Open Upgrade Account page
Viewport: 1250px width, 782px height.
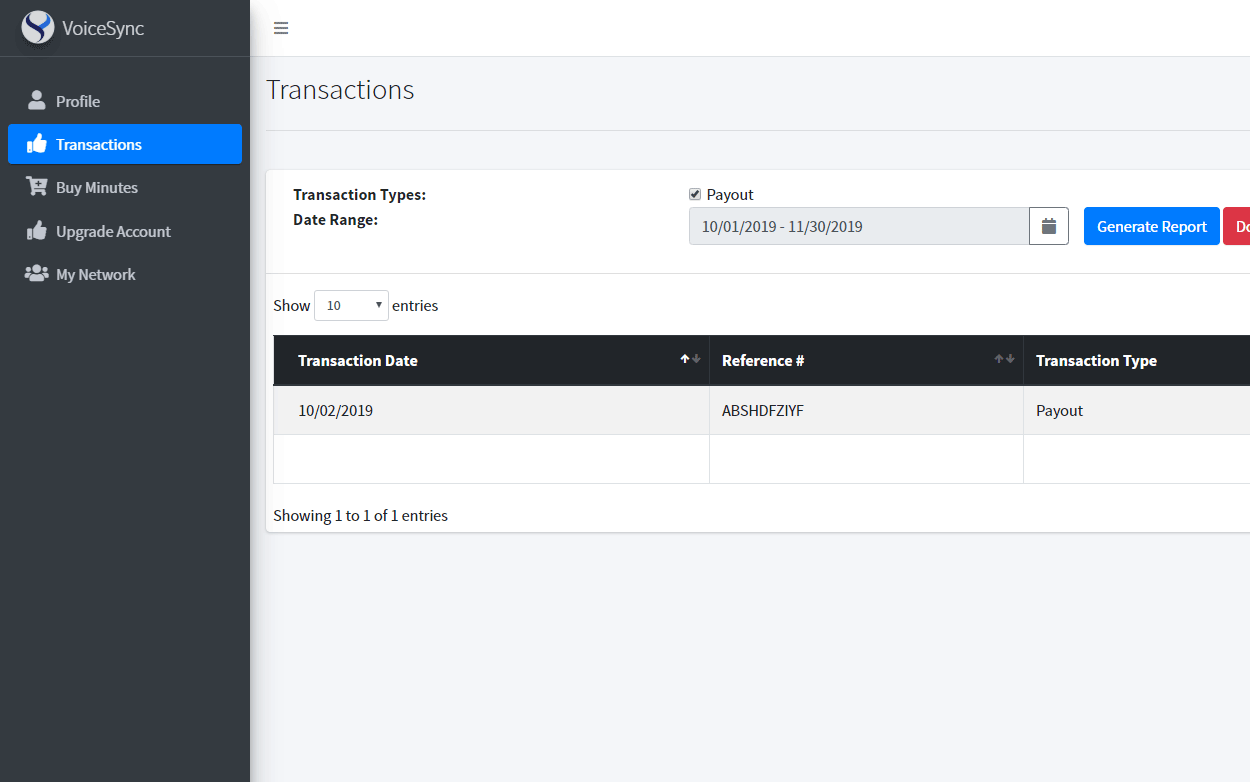point(125,231)
